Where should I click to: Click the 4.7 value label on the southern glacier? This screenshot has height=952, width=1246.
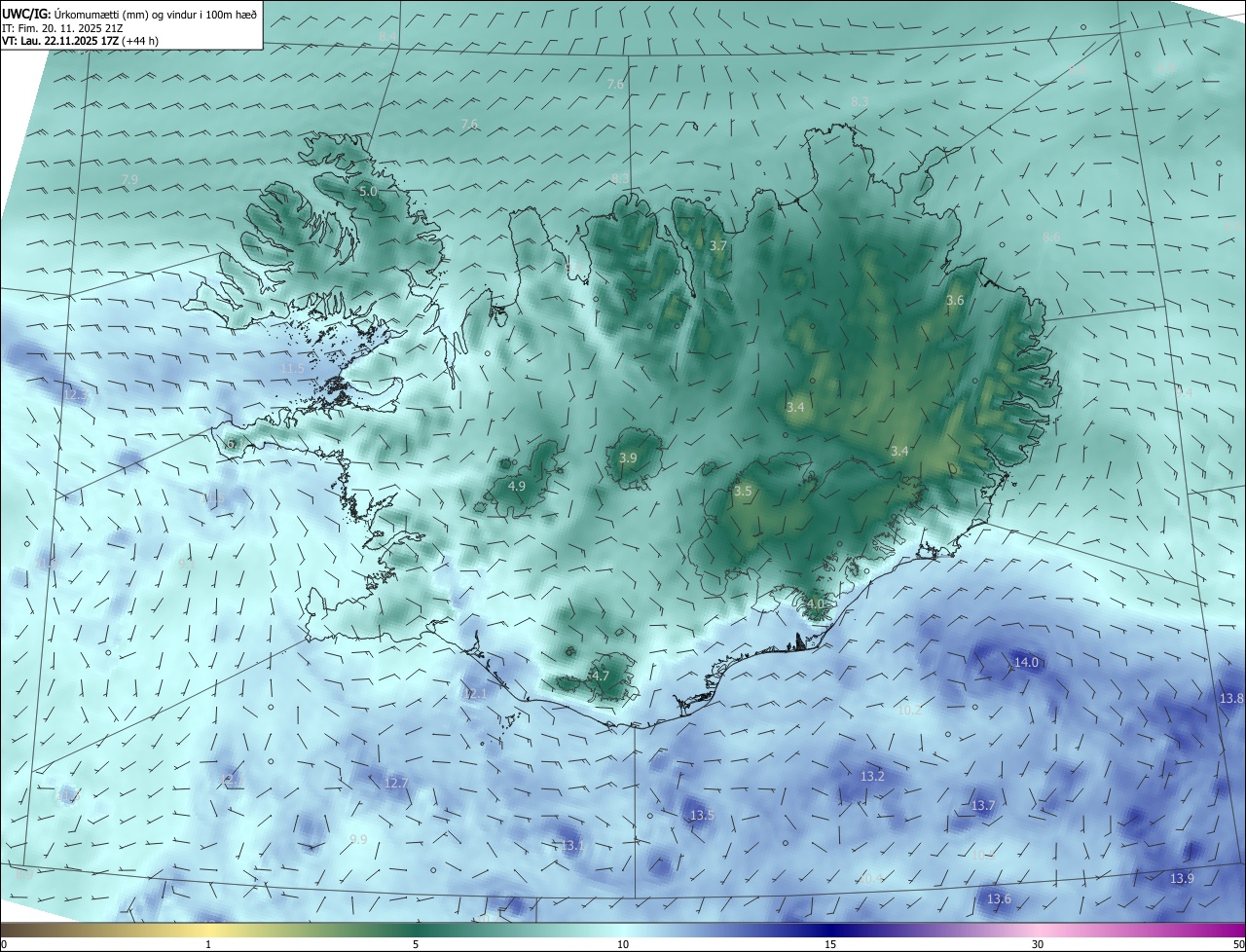click(x=601, y=676)
